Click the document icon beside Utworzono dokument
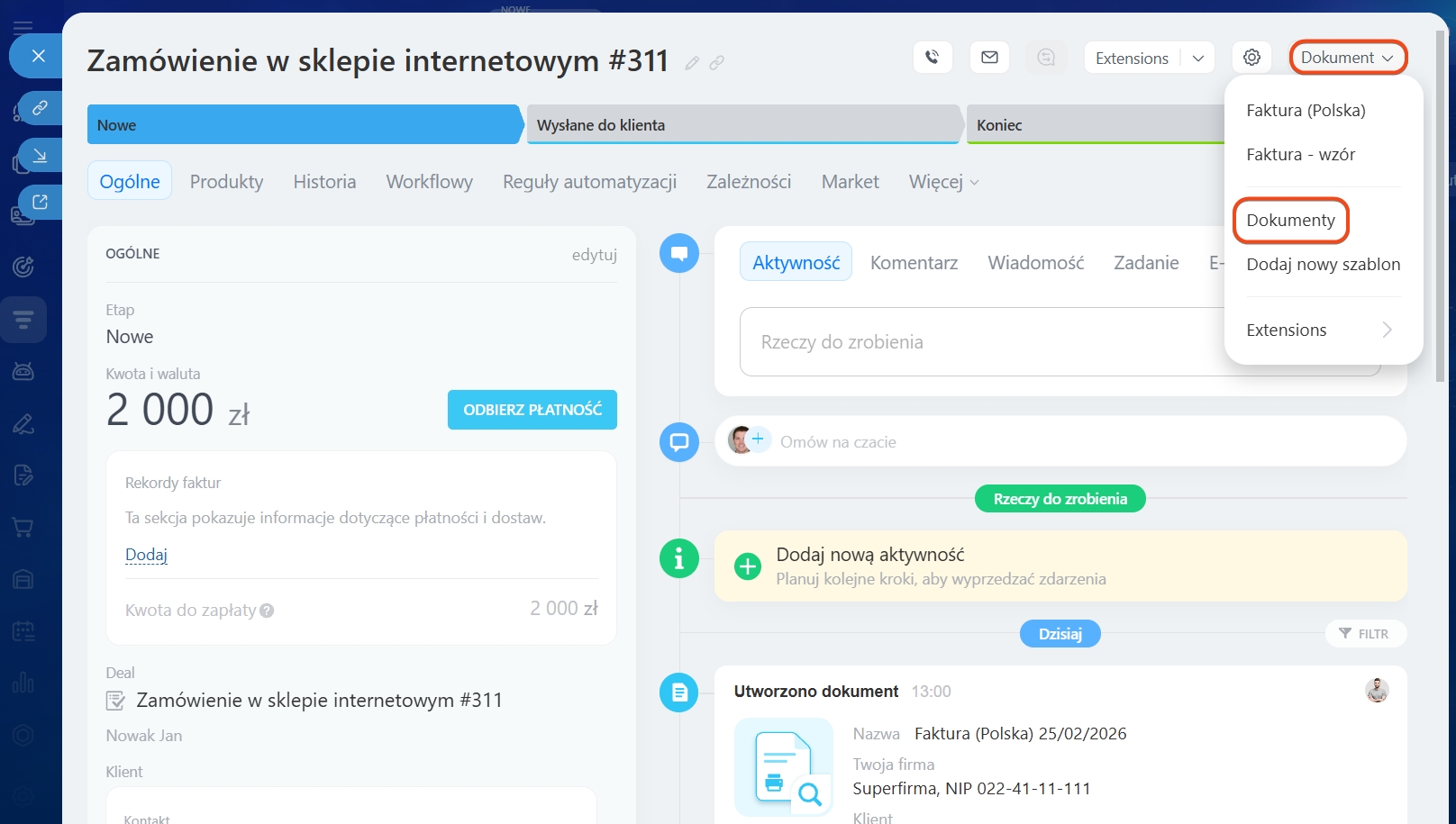This screenshot has width=1456, height=824. (x=679, y=693)
